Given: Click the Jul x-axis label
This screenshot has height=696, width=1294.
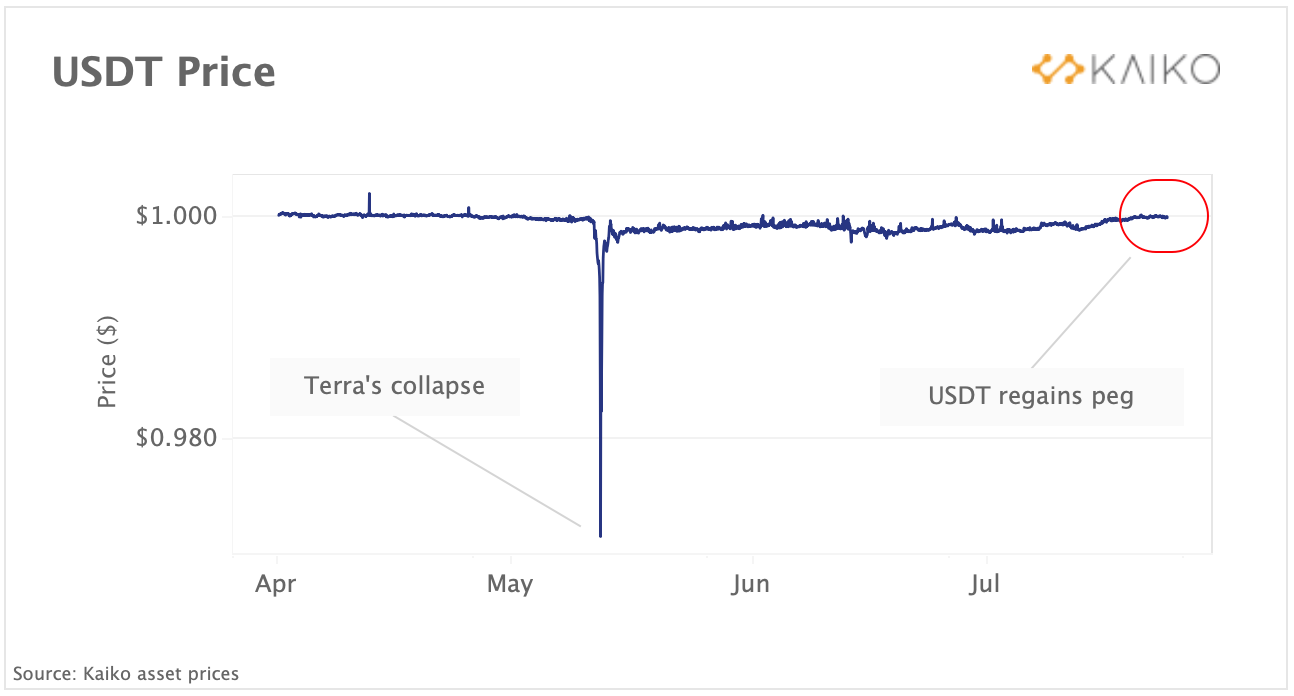Looking at the screenshot, I should pos(986,583).
